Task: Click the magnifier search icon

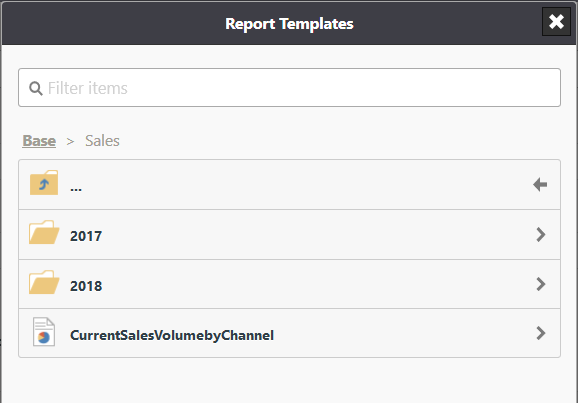Action: [36, 88]
